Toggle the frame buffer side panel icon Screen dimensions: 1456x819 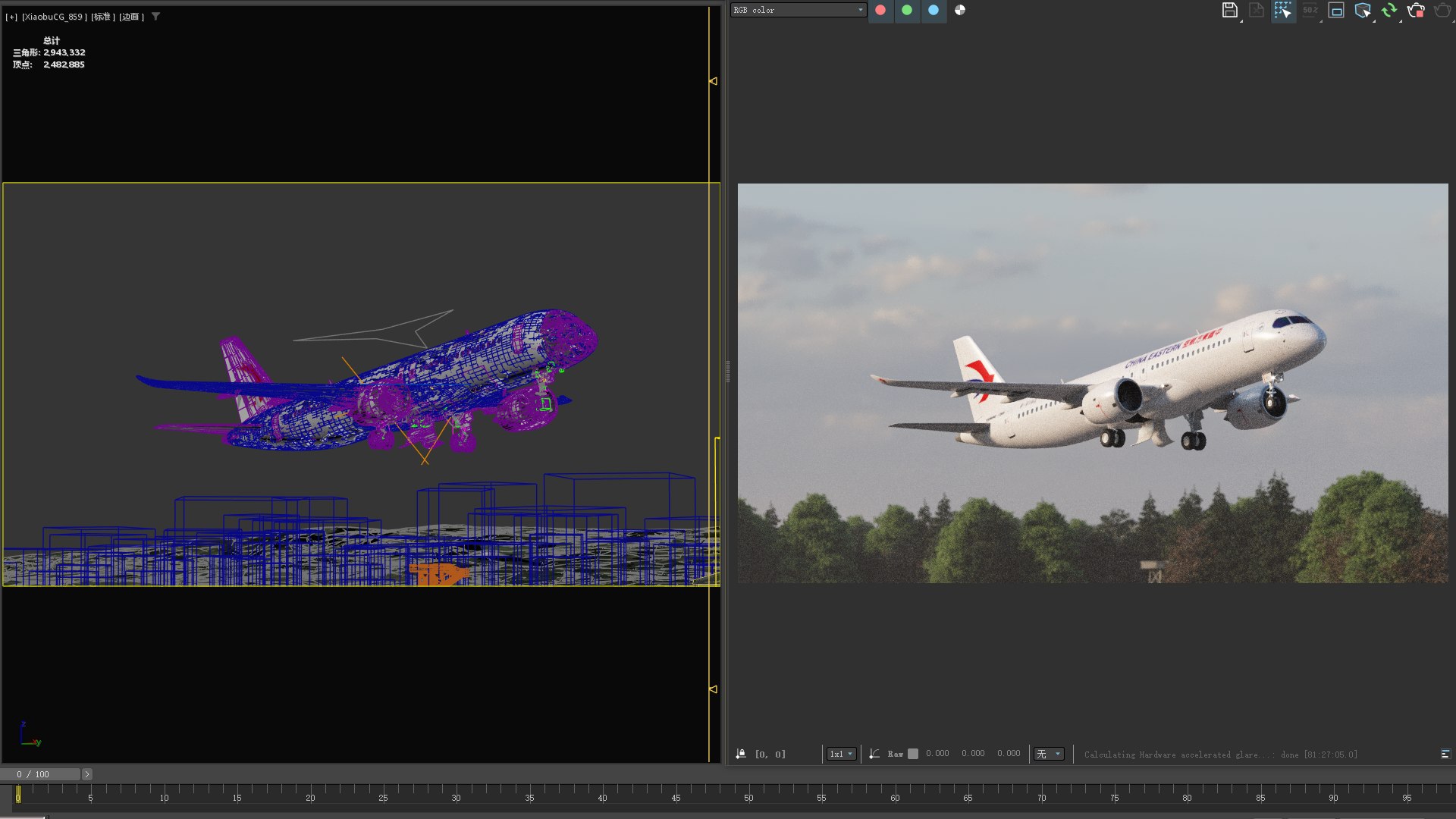click(x=1445, y=754)
